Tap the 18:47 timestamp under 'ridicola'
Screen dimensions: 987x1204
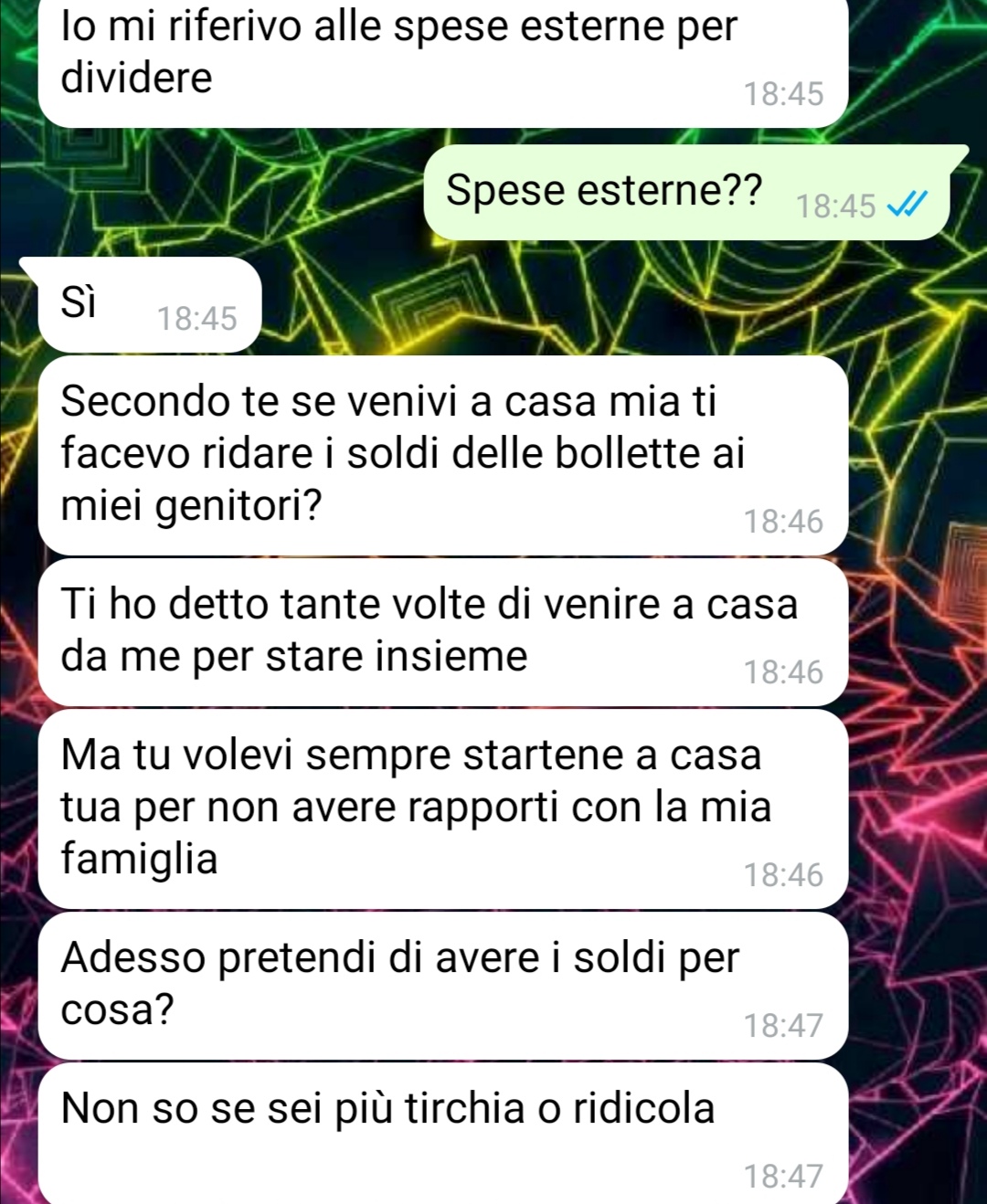coord(783,1177)
